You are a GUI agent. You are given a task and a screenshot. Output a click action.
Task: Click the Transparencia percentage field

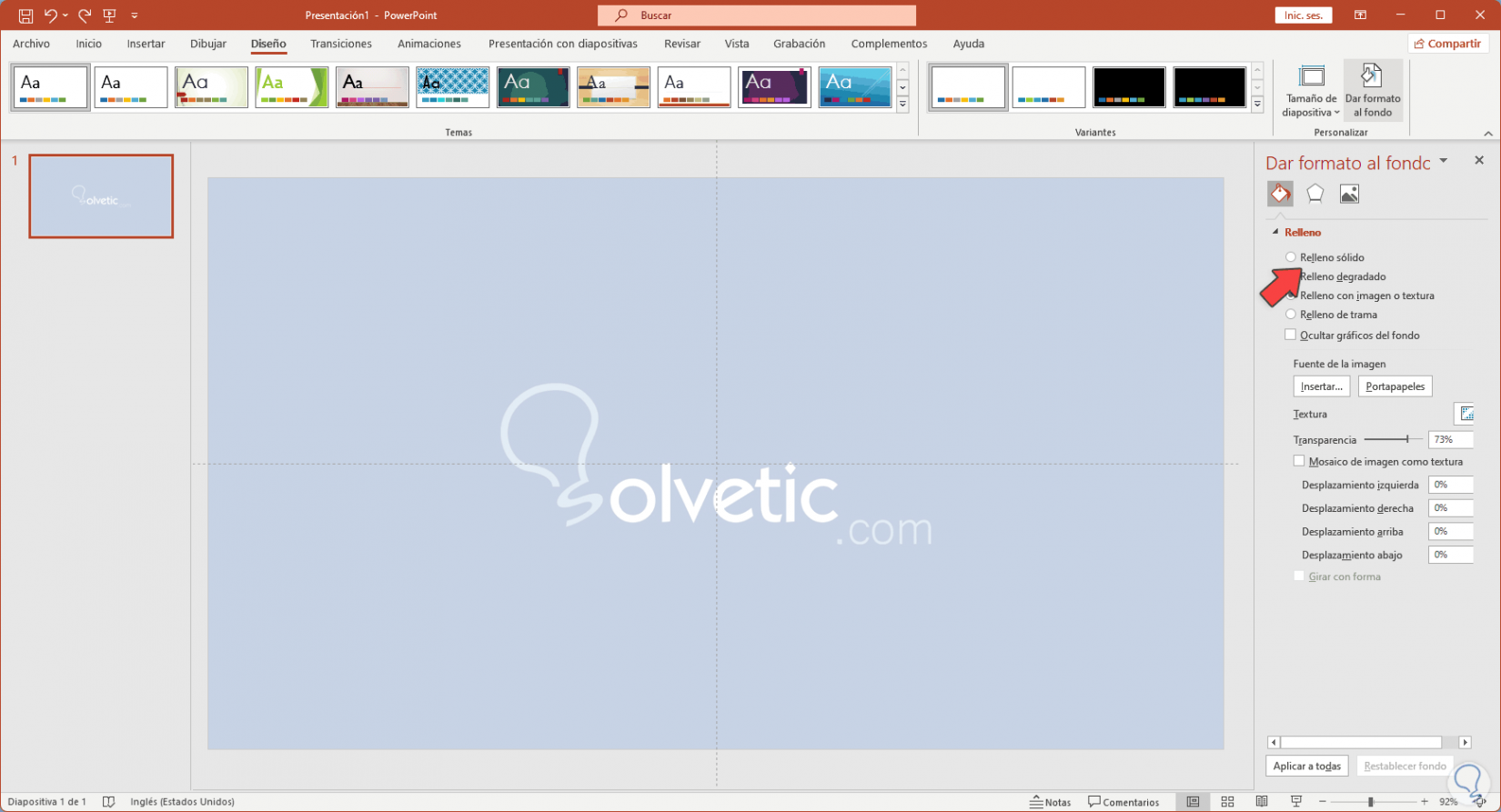pos(1450,439)
